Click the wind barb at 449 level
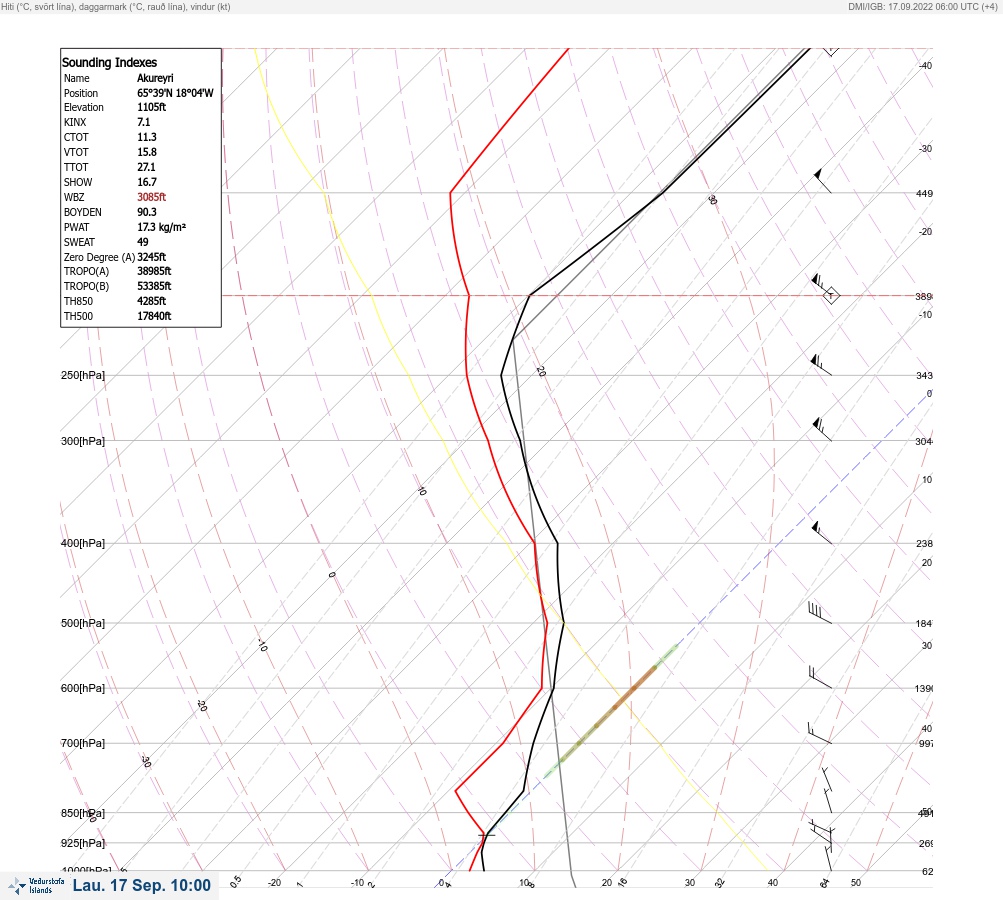 point(823,181)
